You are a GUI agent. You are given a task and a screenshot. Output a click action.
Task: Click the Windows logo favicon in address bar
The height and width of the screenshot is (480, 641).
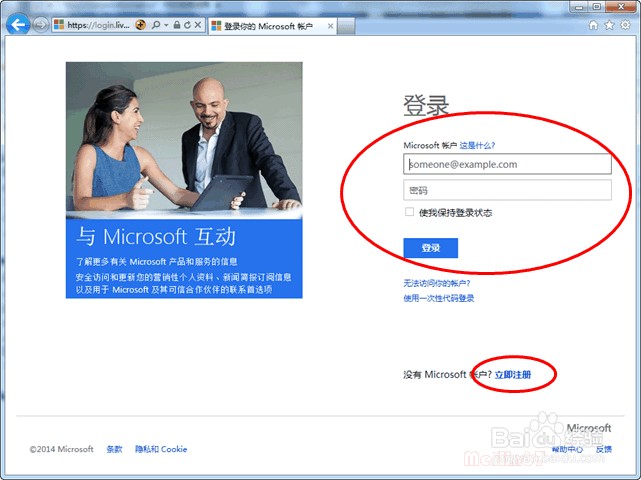coord(59,25)
